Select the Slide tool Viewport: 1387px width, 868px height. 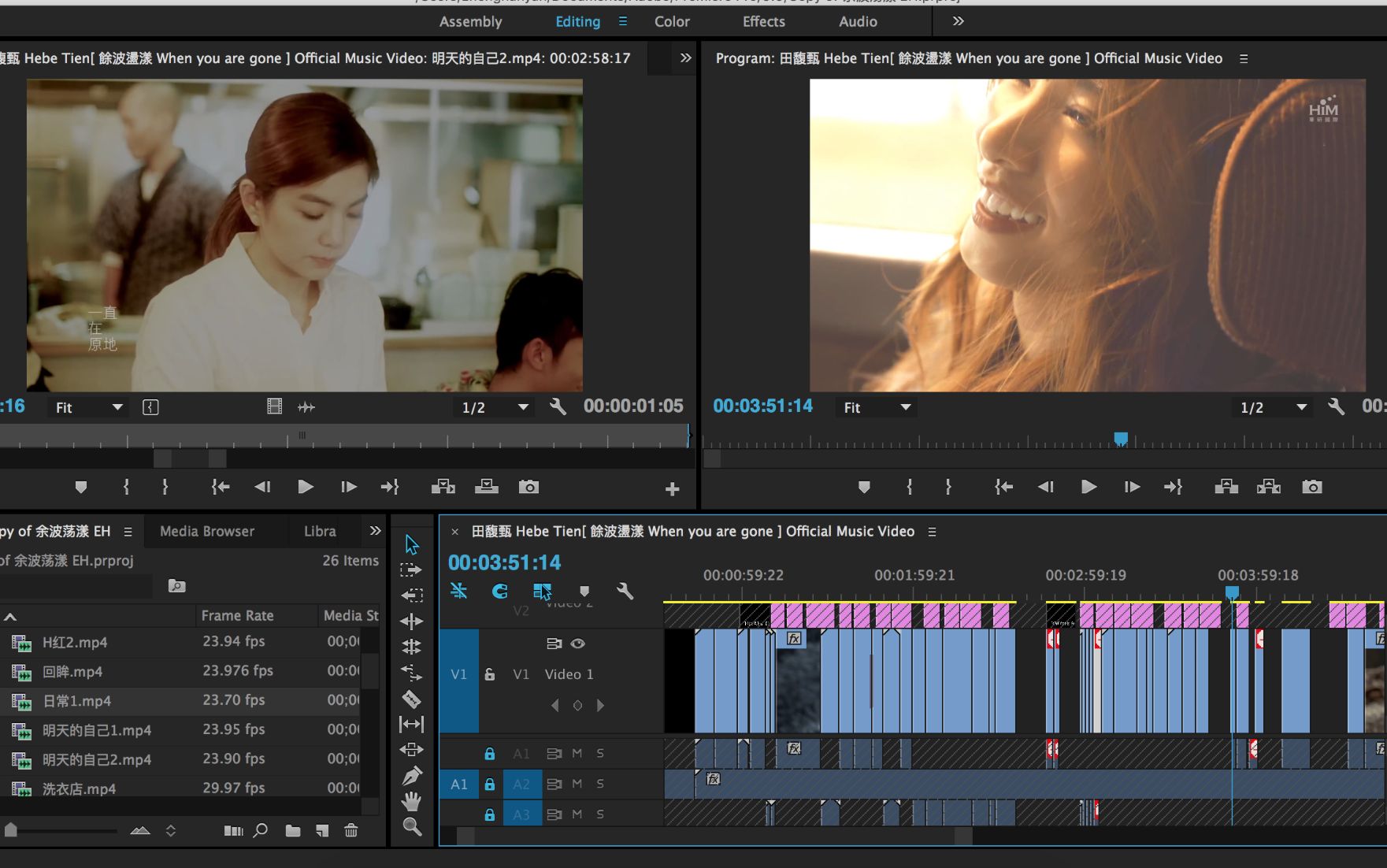tap(411, 749)
